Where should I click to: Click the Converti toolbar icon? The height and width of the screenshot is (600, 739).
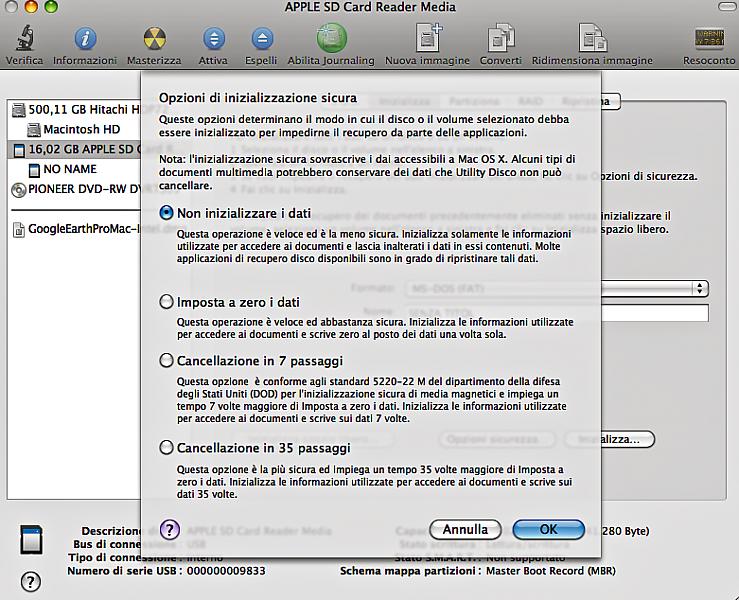pyautogui.click(x=501, y=38)
